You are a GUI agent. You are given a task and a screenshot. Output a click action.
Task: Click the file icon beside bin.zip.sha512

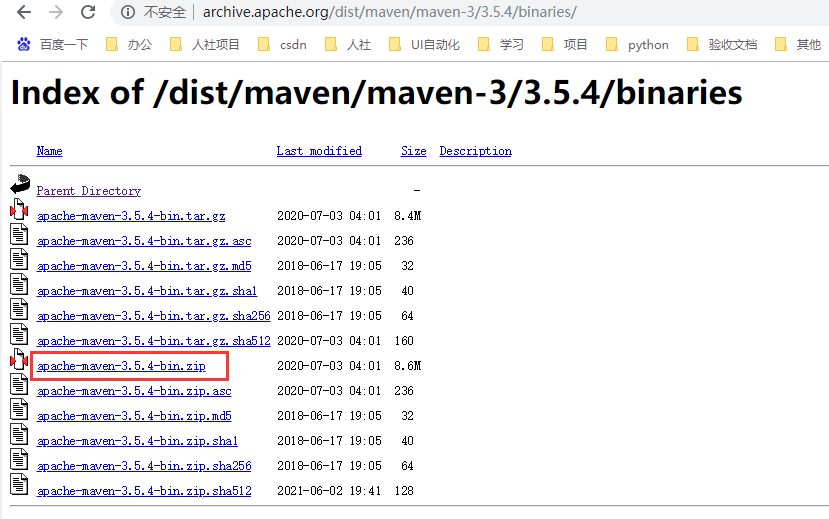[19, 484]
